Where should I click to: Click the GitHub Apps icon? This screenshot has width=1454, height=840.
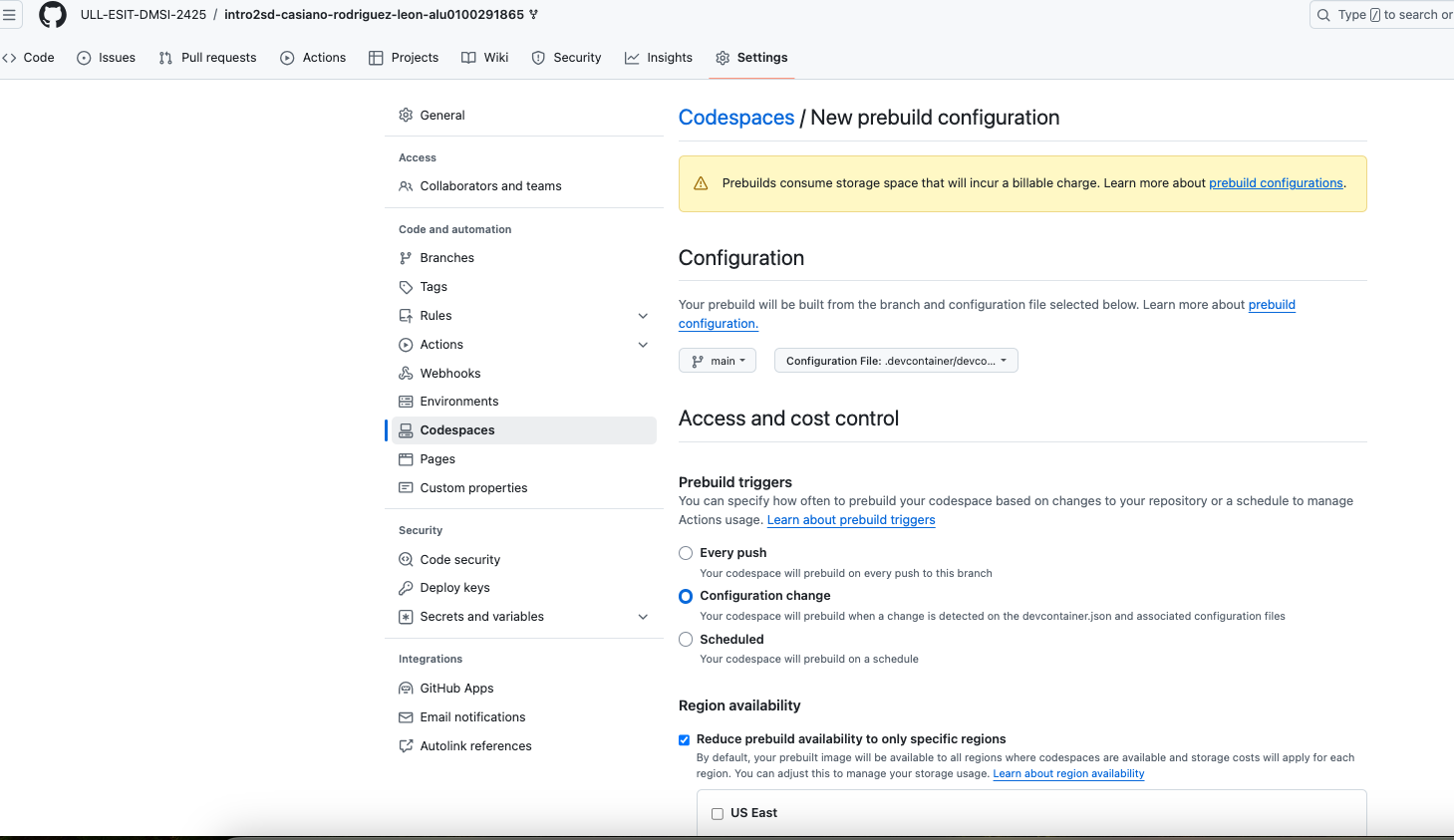click(406, 689)
